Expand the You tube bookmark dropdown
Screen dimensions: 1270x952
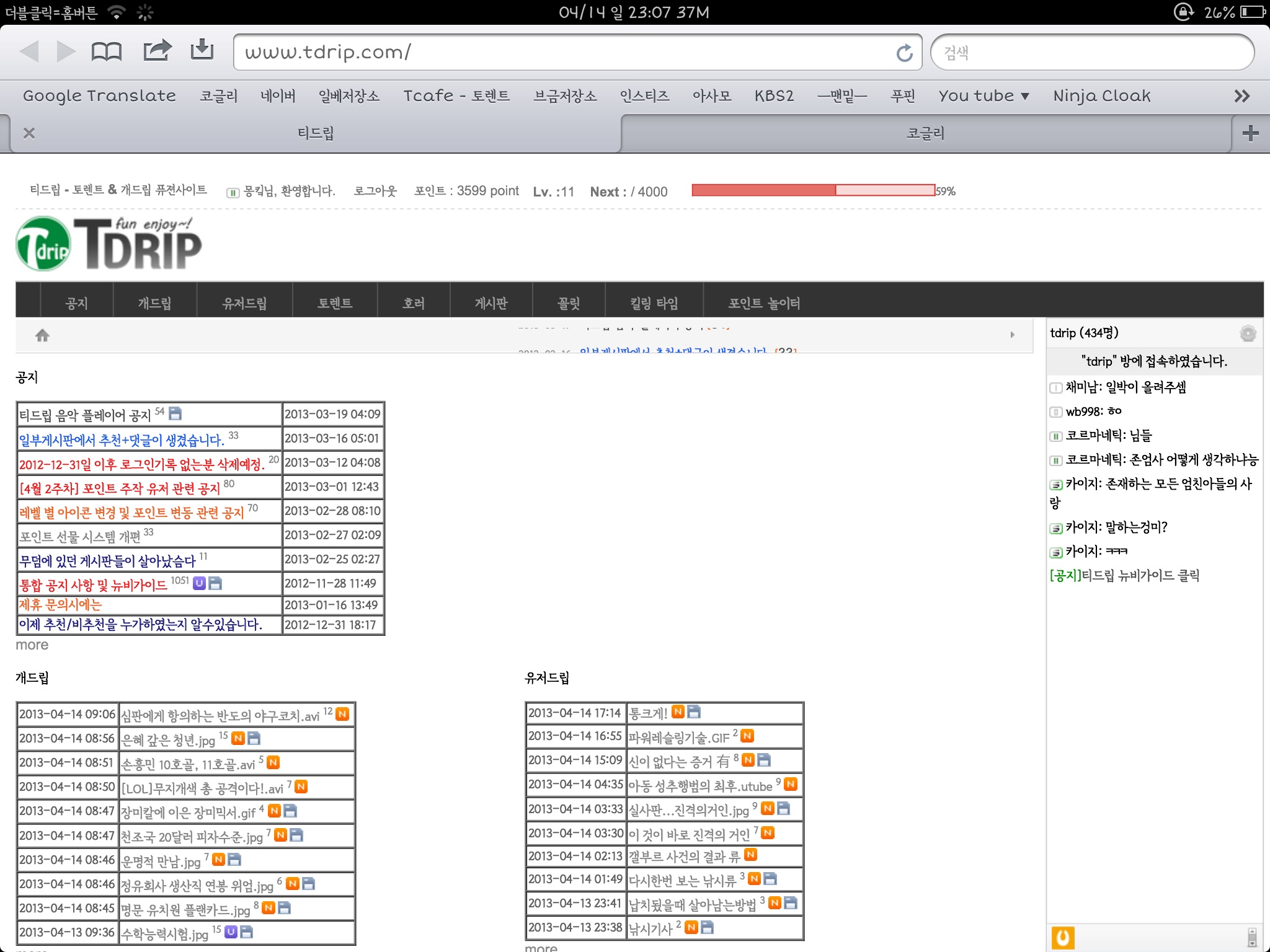984,96
